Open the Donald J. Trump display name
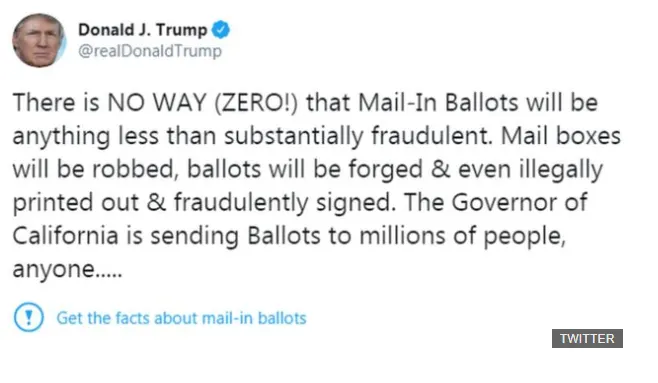 pos(143,30)
